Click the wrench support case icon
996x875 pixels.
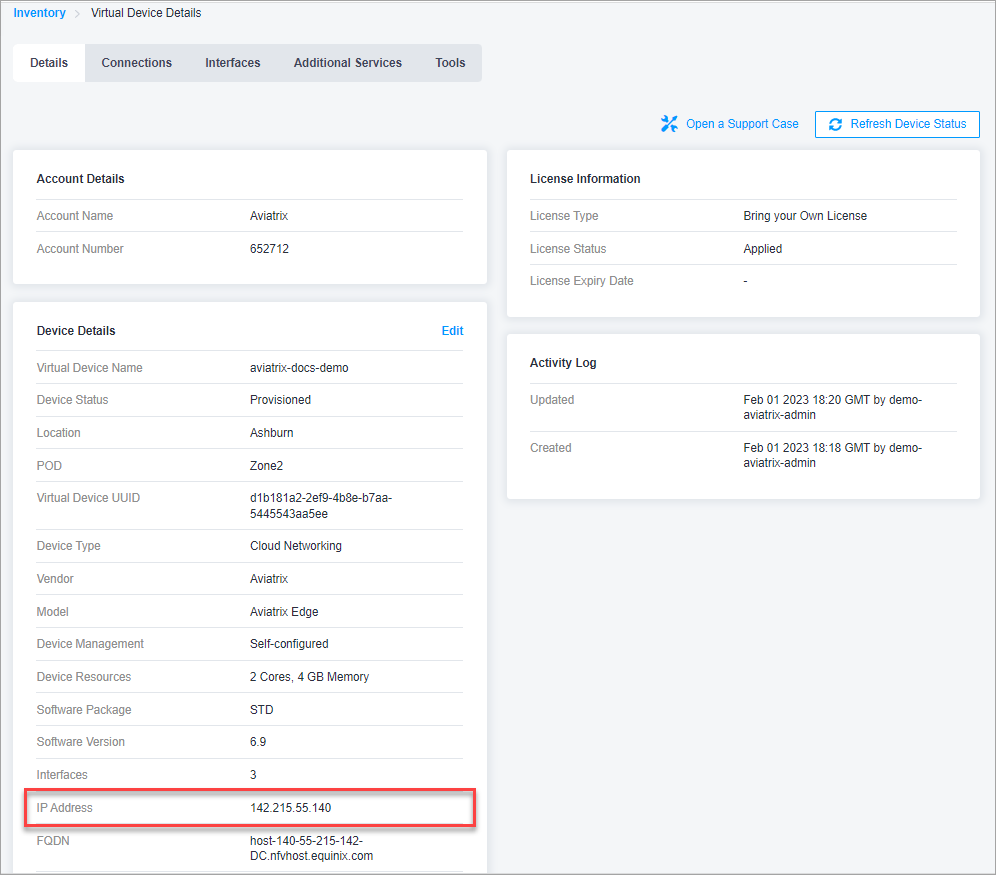pyautogui.click(x=670, y=124)
